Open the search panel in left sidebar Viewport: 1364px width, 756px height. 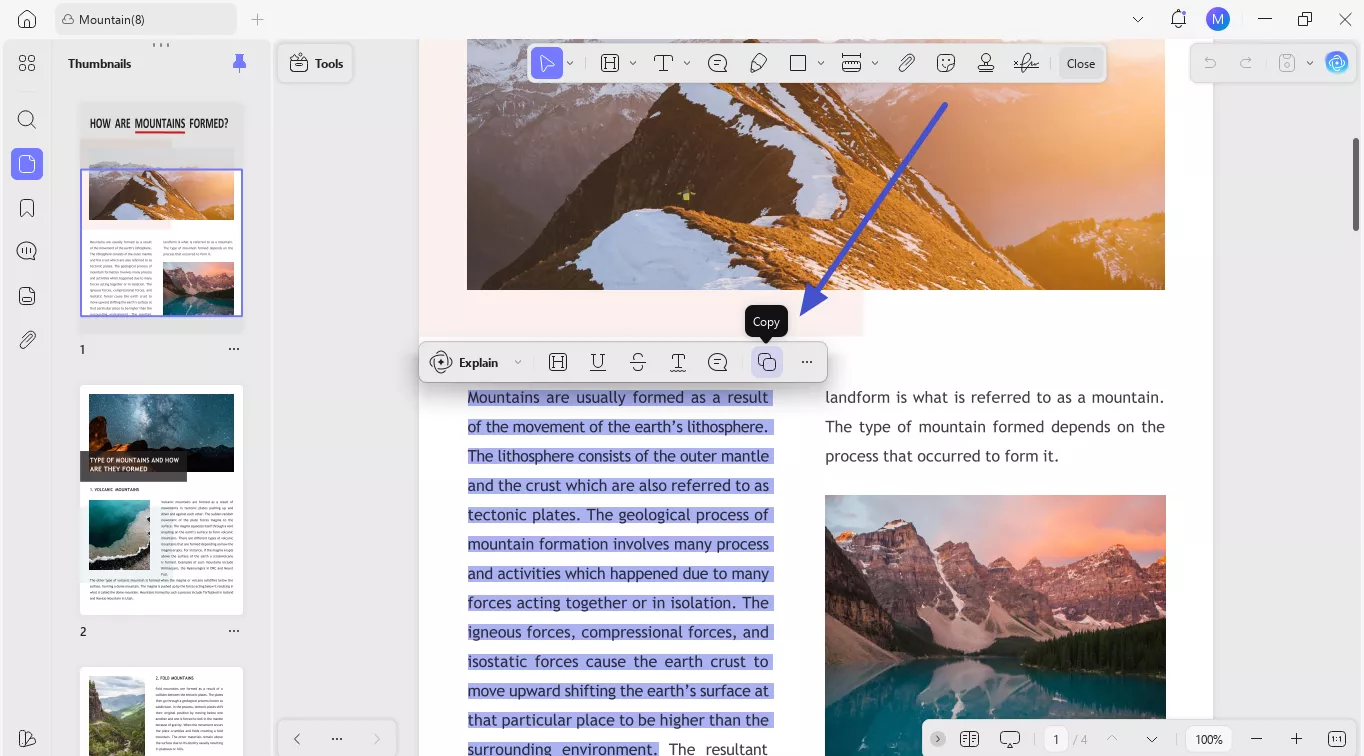27,120
